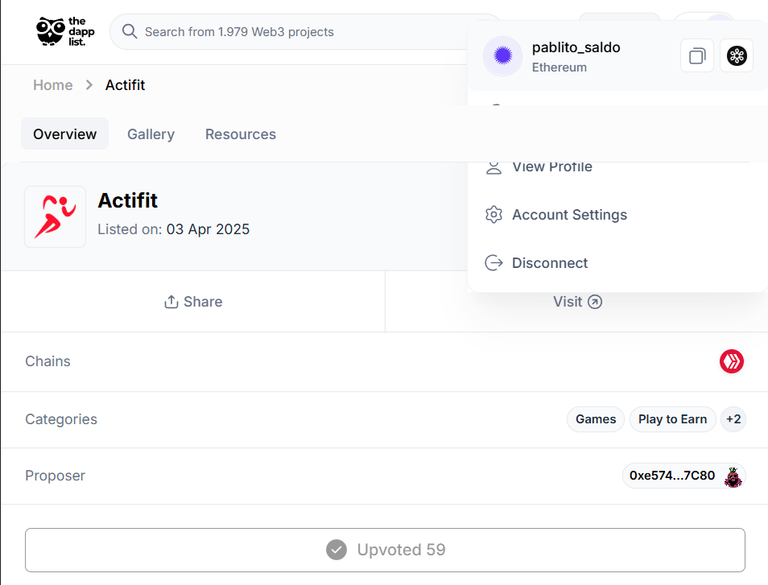The height and width of the screenshot is (585, 768).
Task: Click the dapp list owl logo
Action: (65, 31)
